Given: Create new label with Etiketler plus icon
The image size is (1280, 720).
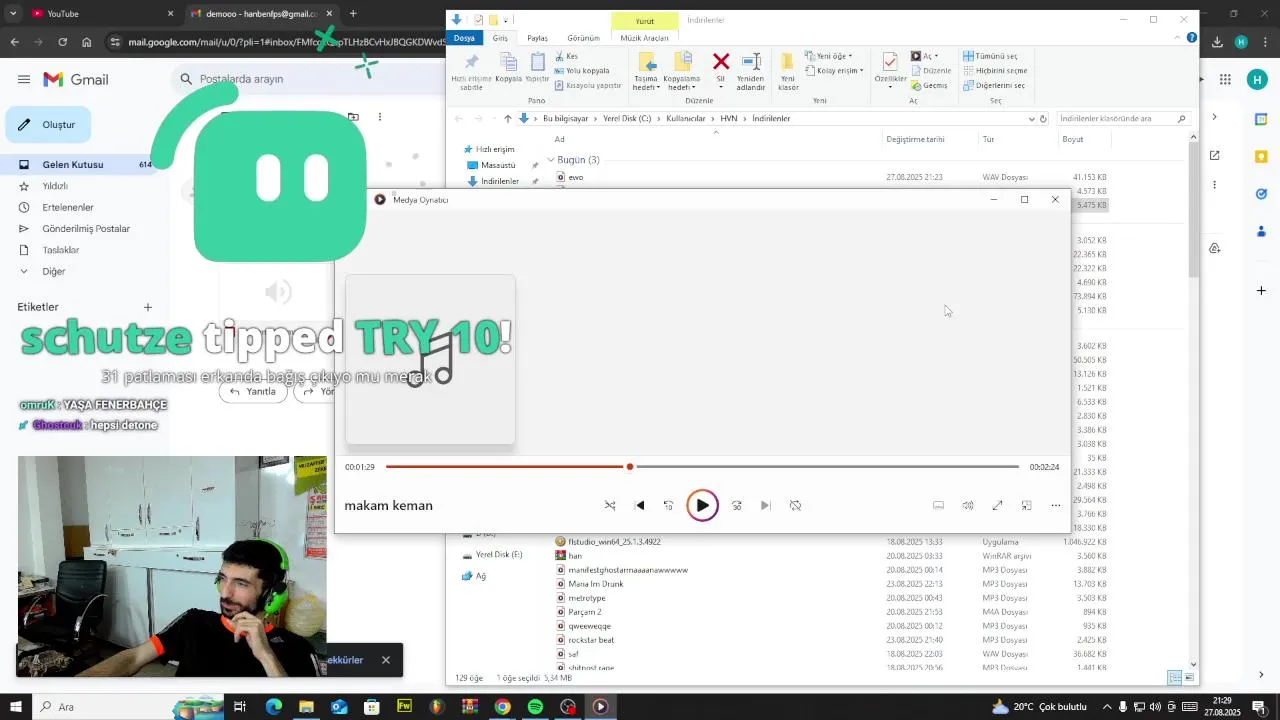Looking at the screenshot, I should [x=148, y=307].
